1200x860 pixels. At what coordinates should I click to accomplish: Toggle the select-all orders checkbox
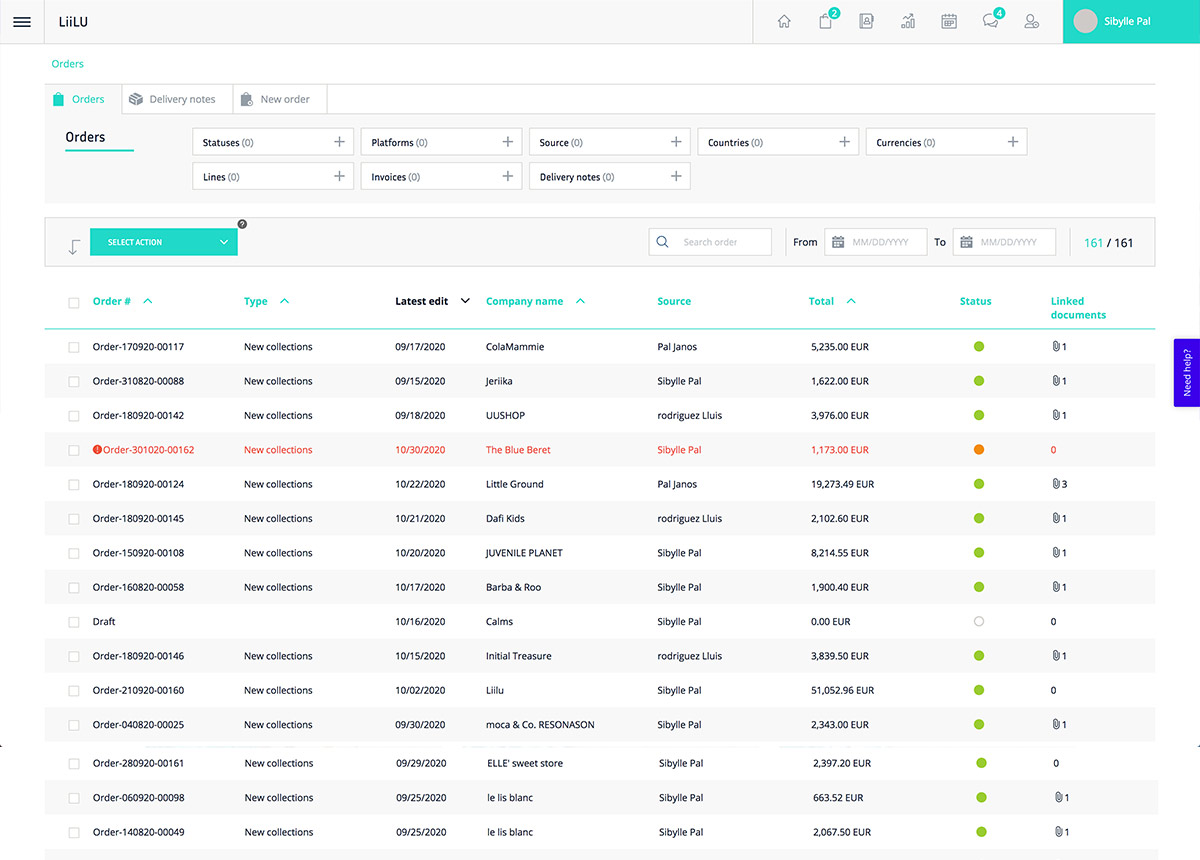[74, 302]
